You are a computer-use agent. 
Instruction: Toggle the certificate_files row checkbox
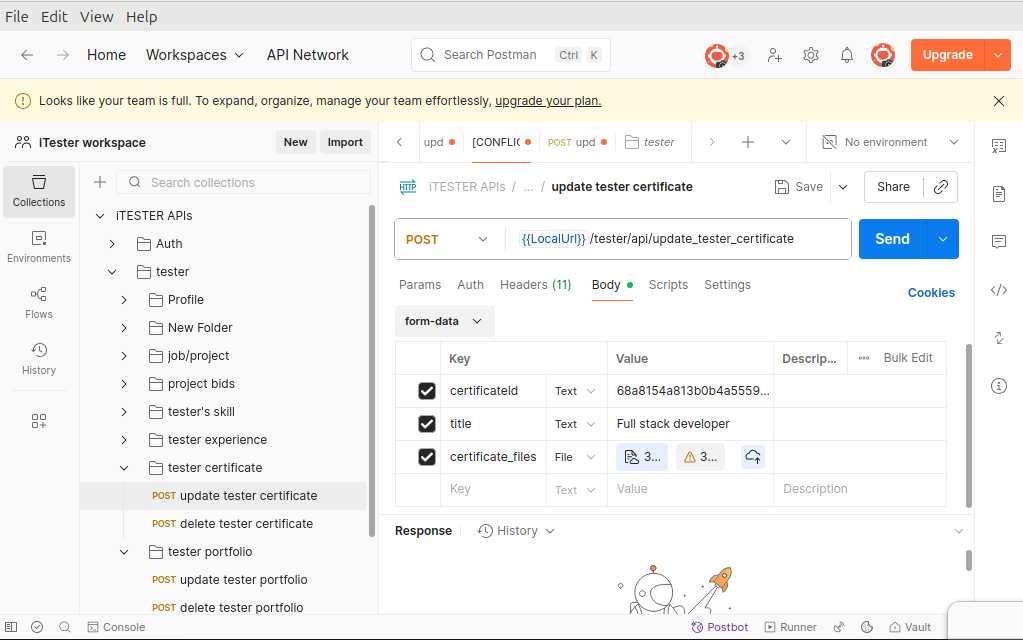click(427, 457)
